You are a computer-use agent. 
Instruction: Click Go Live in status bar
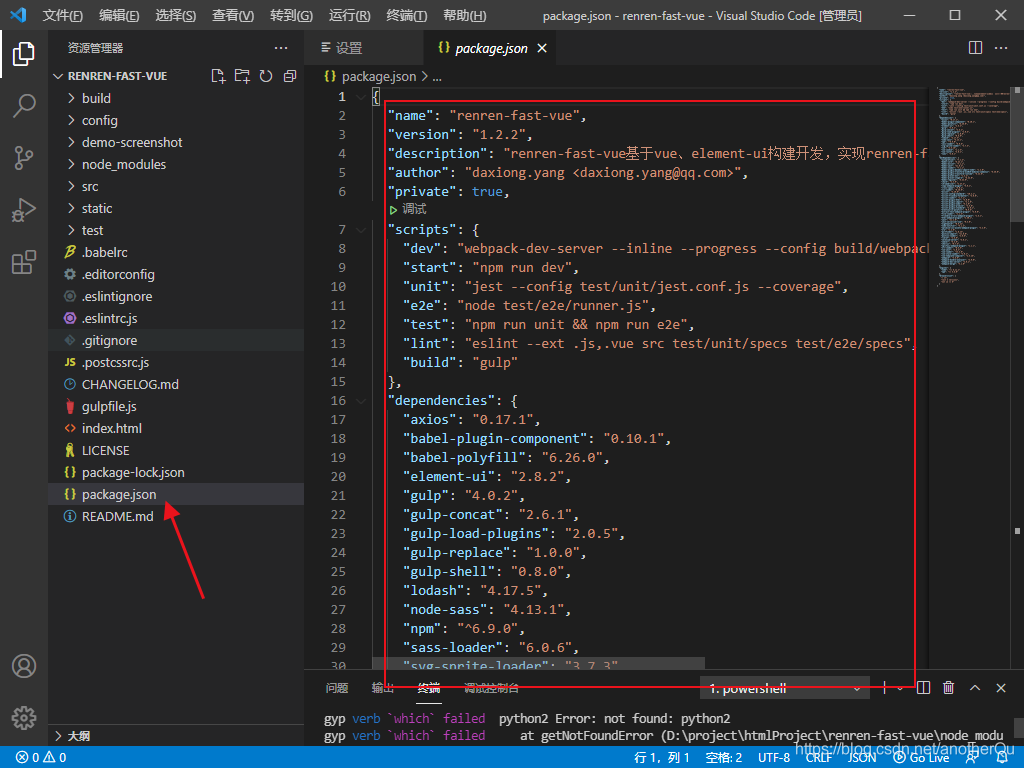point(921,758)
